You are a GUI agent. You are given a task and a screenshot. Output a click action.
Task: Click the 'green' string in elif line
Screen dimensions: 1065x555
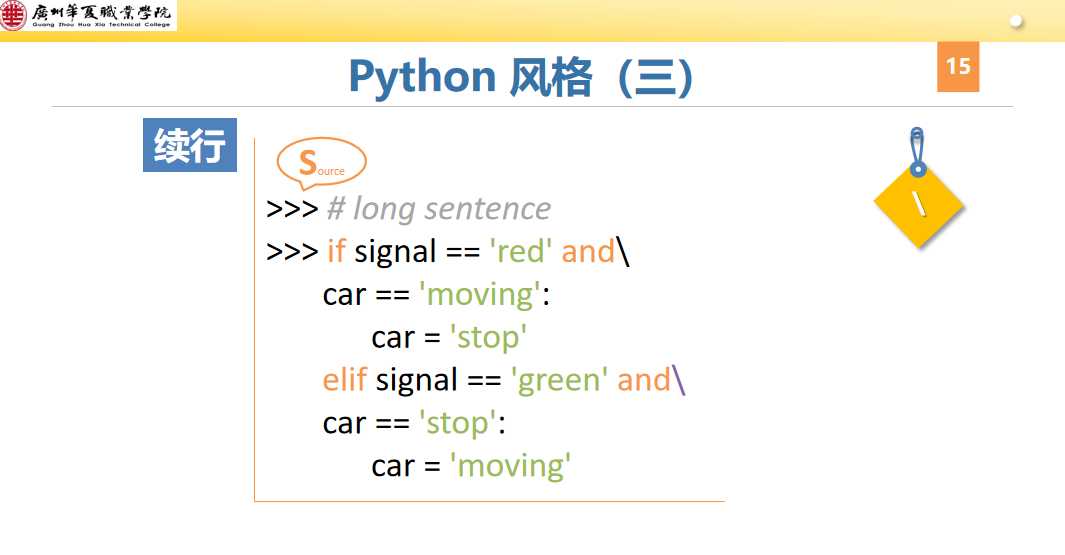[560, 380]
